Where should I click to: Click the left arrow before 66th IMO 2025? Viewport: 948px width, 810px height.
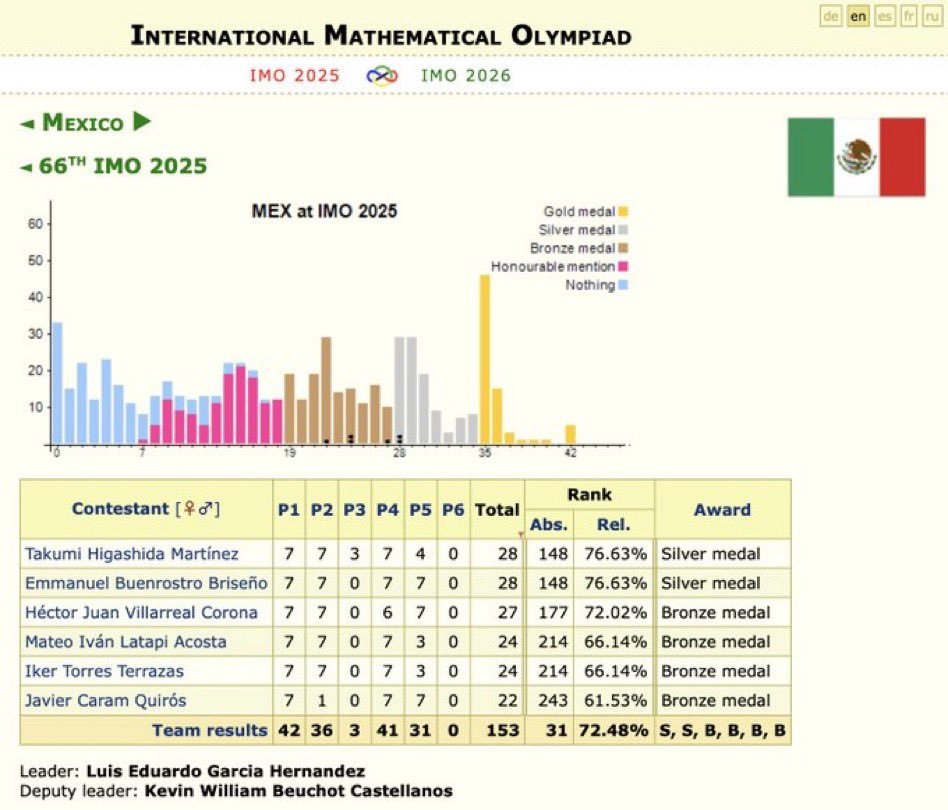pyautogui.click(x=26, y=167)
